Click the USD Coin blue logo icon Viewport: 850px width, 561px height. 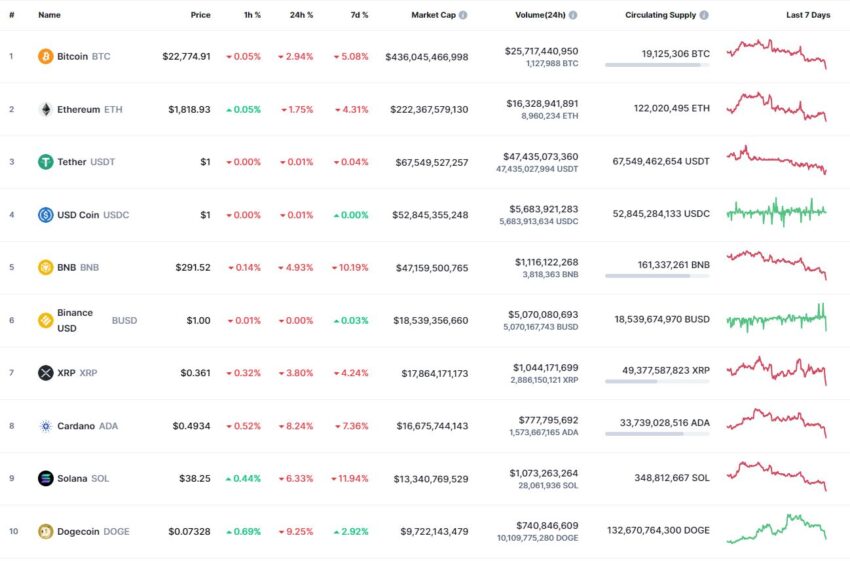[x=46, y=215]
